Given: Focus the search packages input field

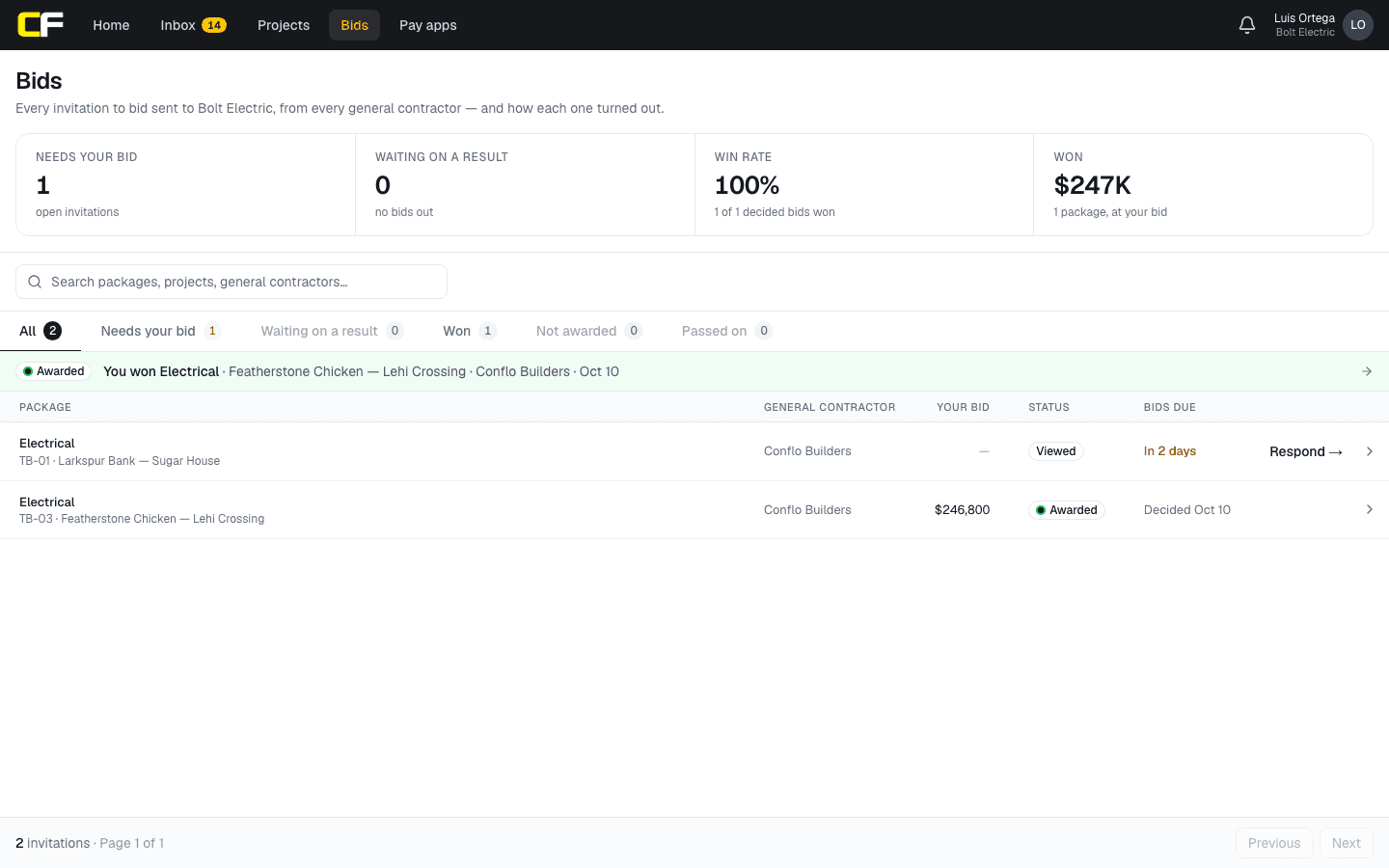Looking at the screenshot, I should (231, 282).
